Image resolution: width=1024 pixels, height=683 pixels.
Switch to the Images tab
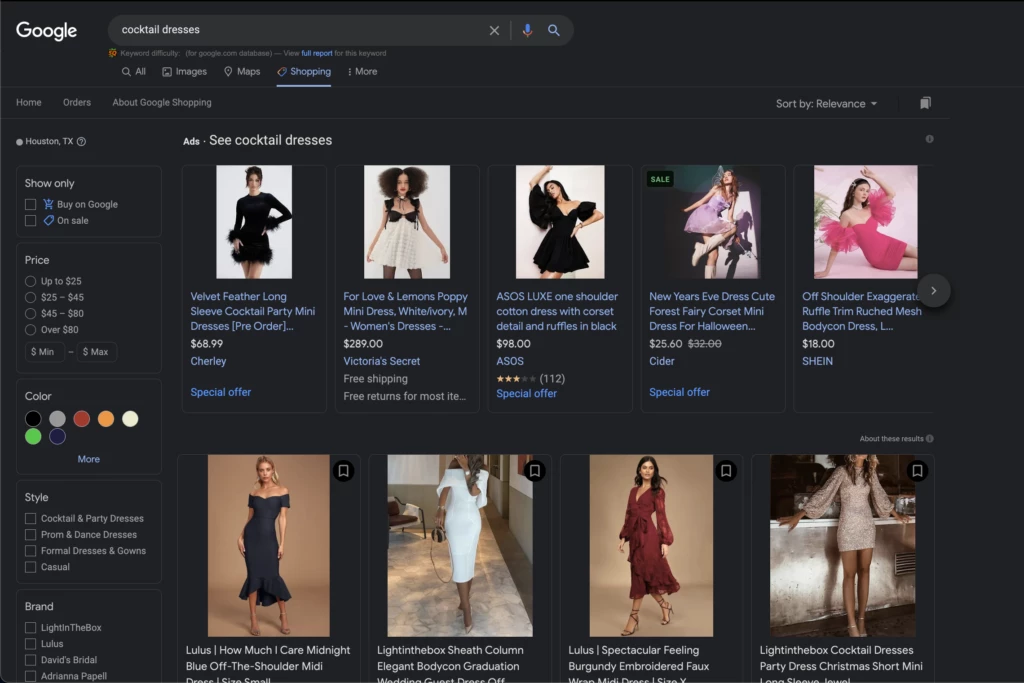coord(185,72)
